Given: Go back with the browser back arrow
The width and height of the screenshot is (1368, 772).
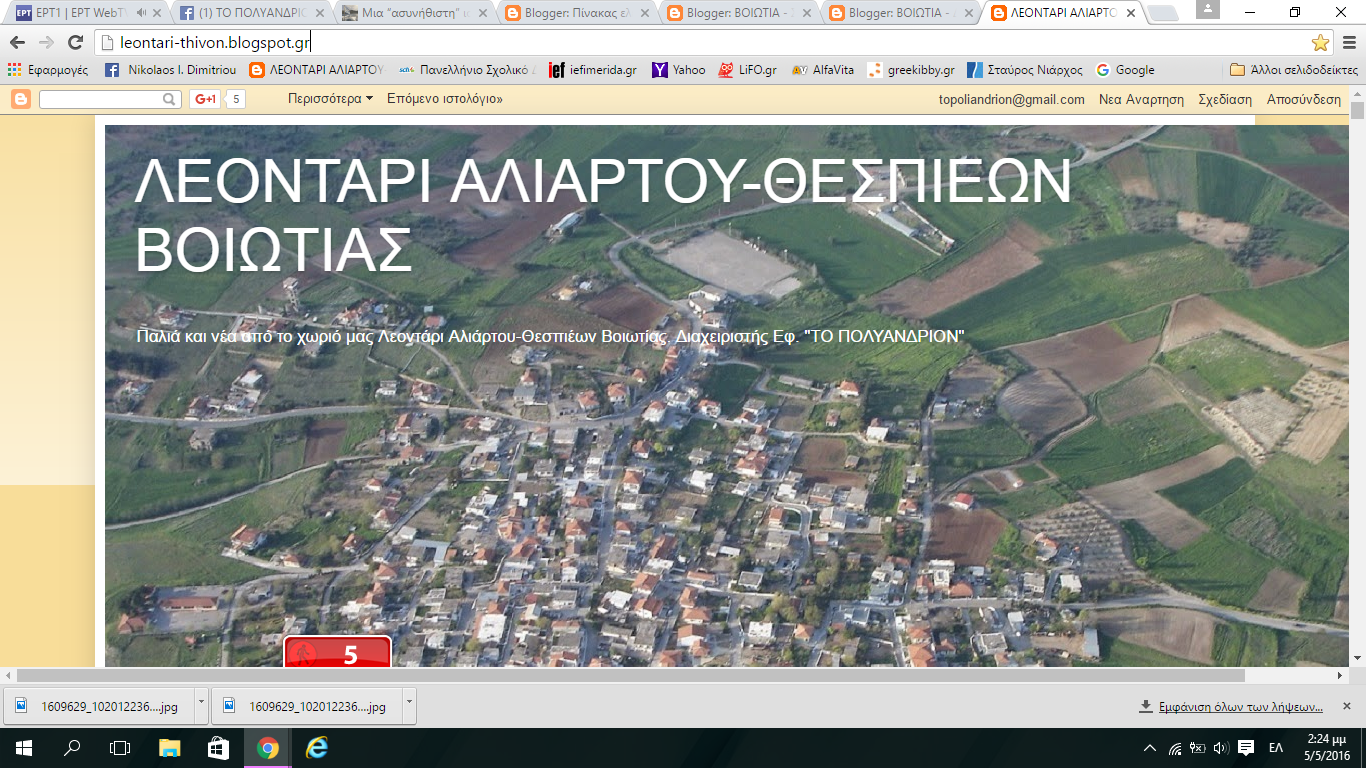Looking at the screenshot, I should click(x=18, y=42).
